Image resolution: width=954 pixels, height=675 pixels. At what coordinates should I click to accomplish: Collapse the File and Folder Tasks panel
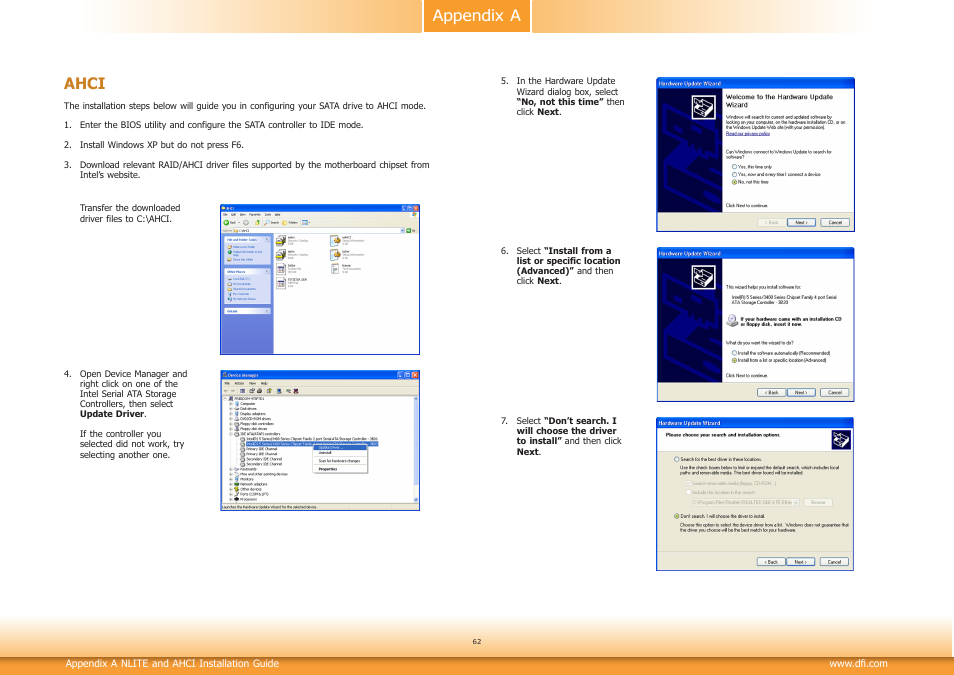pos(267,239)
